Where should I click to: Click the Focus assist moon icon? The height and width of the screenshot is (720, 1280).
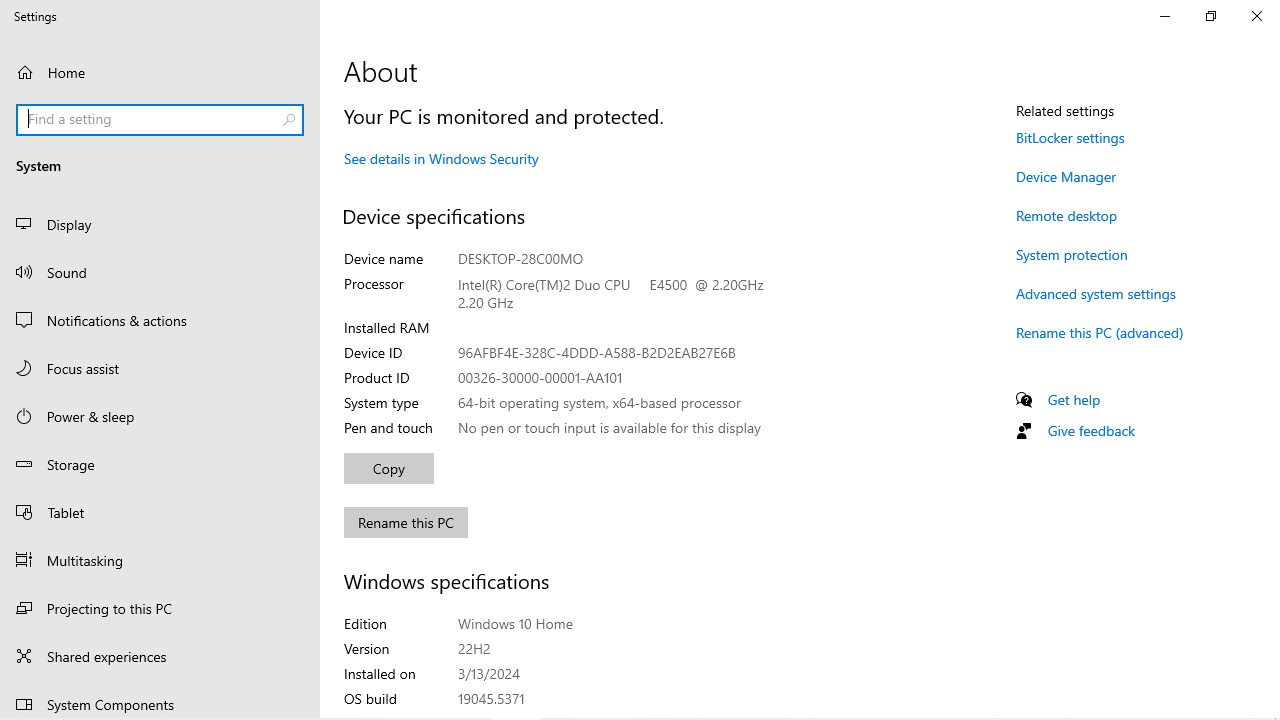(x=25, y=369)
